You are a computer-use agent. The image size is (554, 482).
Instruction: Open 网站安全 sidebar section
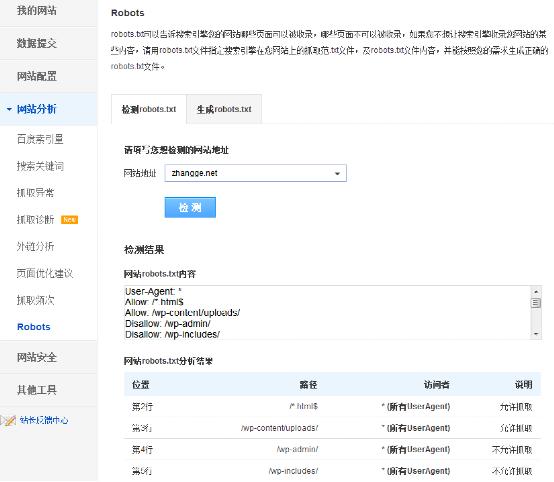pos(37,357)
